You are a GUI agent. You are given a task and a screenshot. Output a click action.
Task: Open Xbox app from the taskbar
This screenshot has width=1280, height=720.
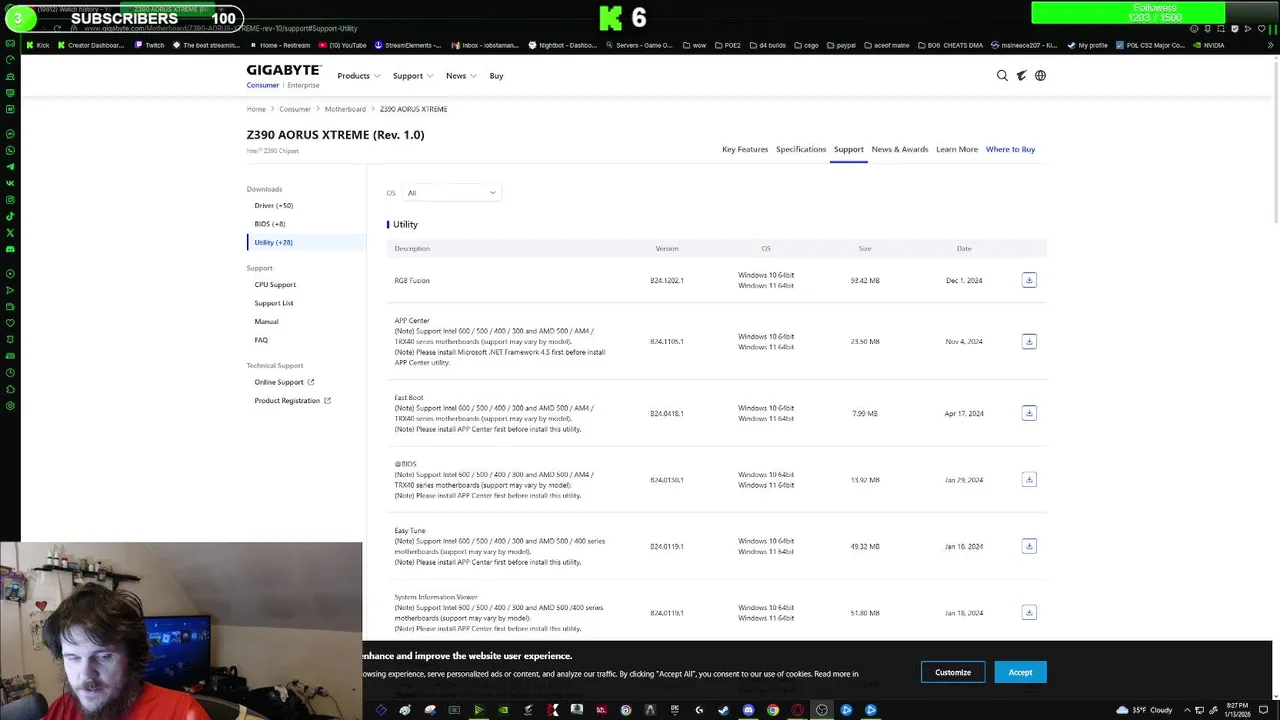point(454,710)
